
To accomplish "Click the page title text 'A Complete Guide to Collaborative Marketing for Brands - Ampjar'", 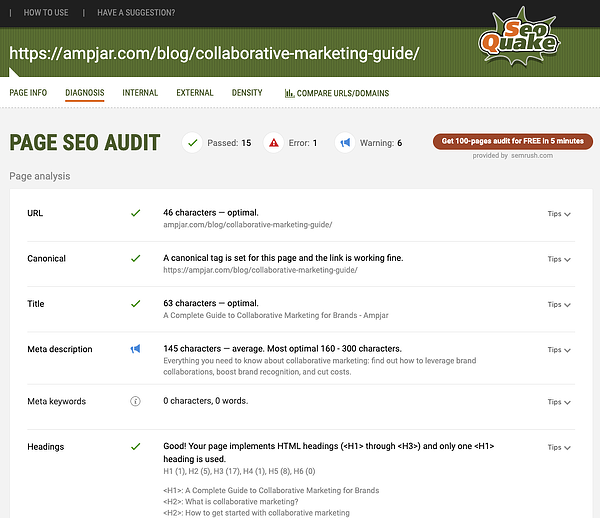I will click(x=276, y=315).
